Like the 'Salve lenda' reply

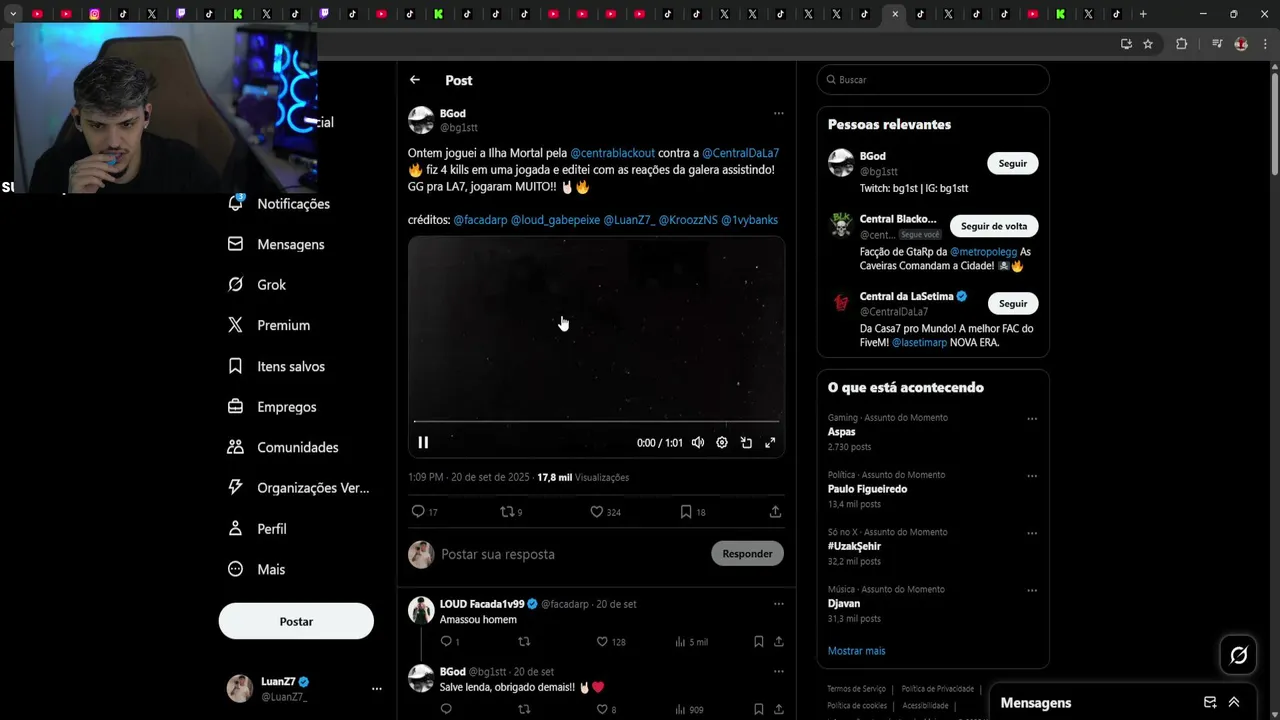[606, 709]
